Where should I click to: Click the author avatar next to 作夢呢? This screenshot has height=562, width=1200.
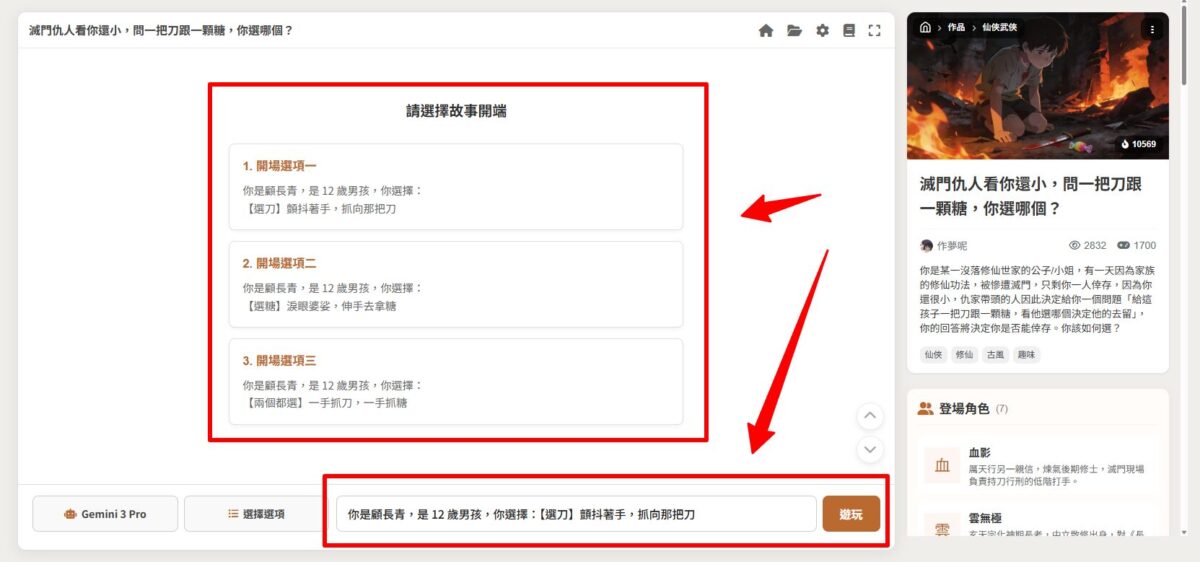[x=926, y=245]
